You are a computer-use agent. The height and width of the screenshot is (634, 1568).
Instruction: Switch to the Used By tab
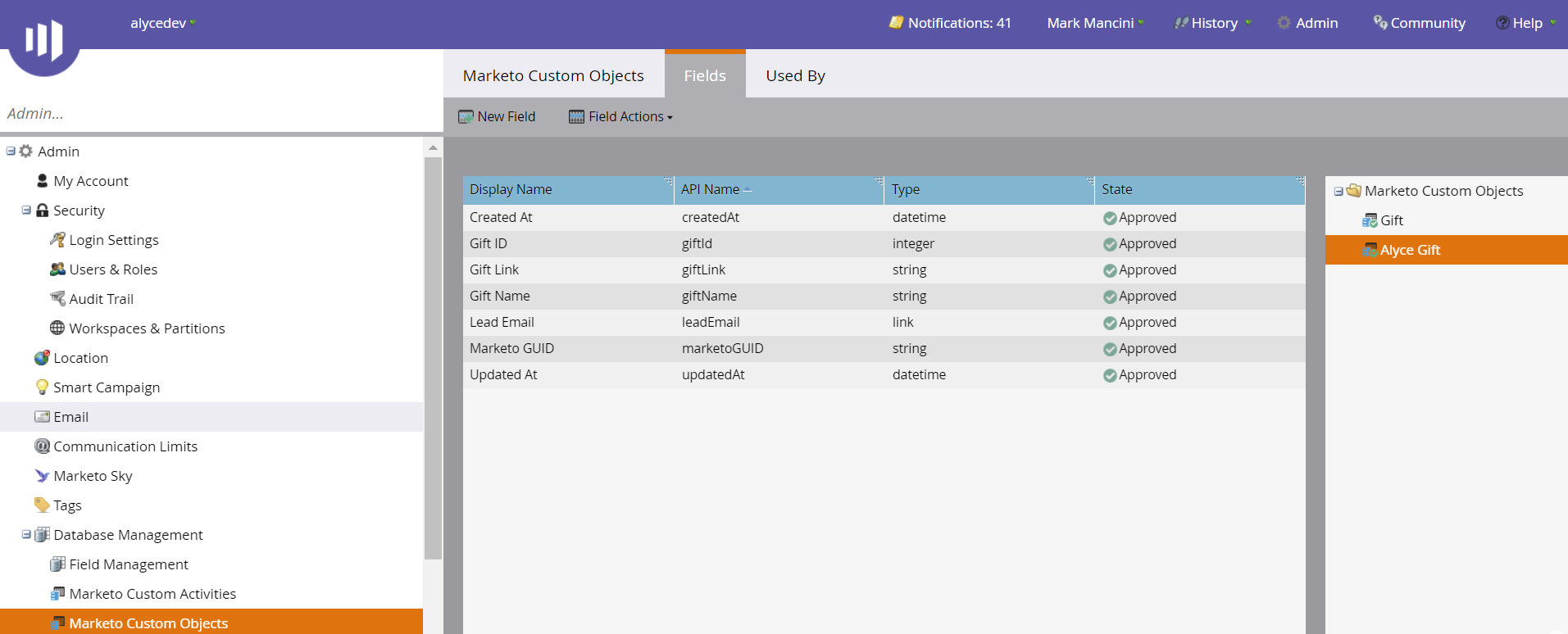click(795, 75)
